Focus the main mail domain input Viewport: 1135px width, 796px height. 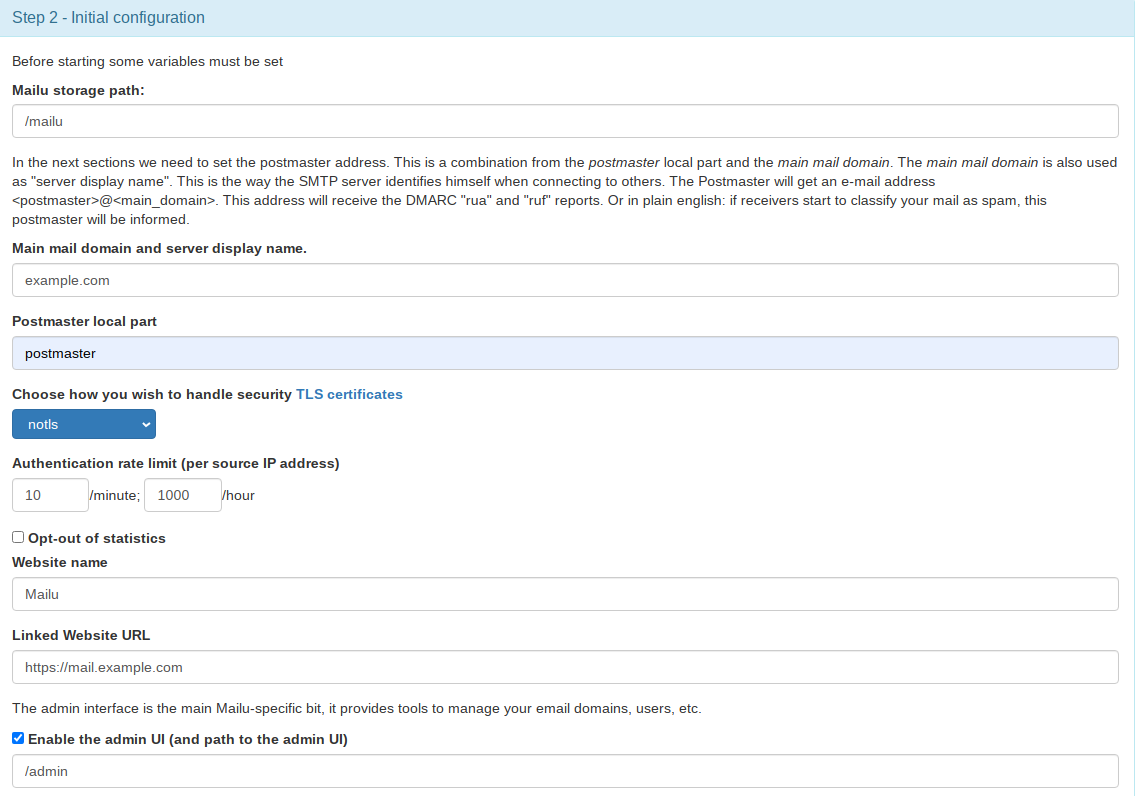[x=565, y=280]
